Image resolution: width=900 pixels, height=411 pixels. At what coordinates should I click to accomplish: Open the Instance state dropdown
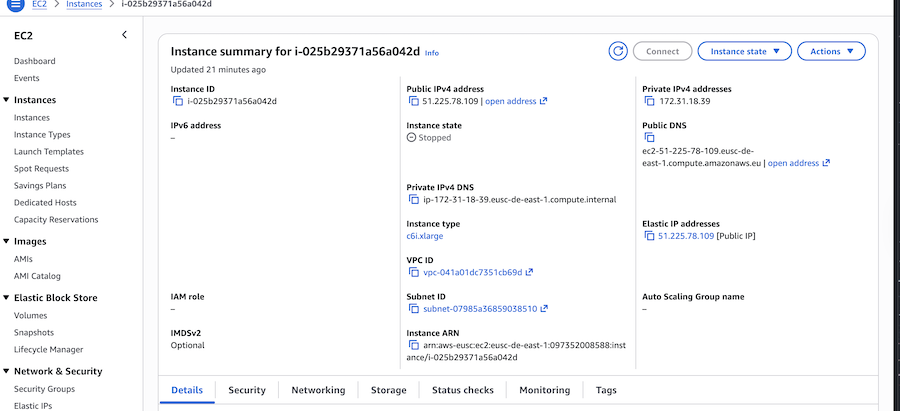744,51
